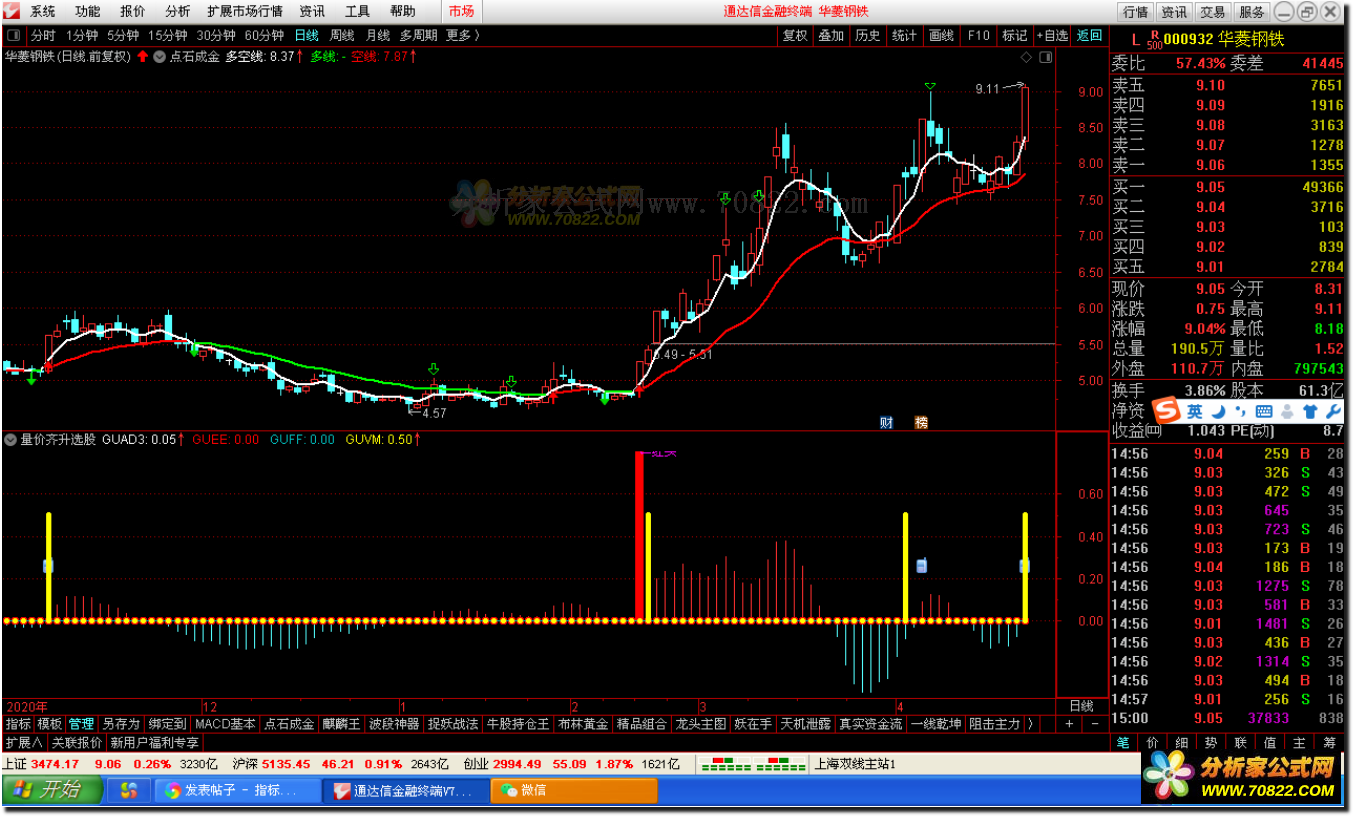Screen dimensions: 1354x816
Task: Open the 分析 menu
Action: [177, 12]
